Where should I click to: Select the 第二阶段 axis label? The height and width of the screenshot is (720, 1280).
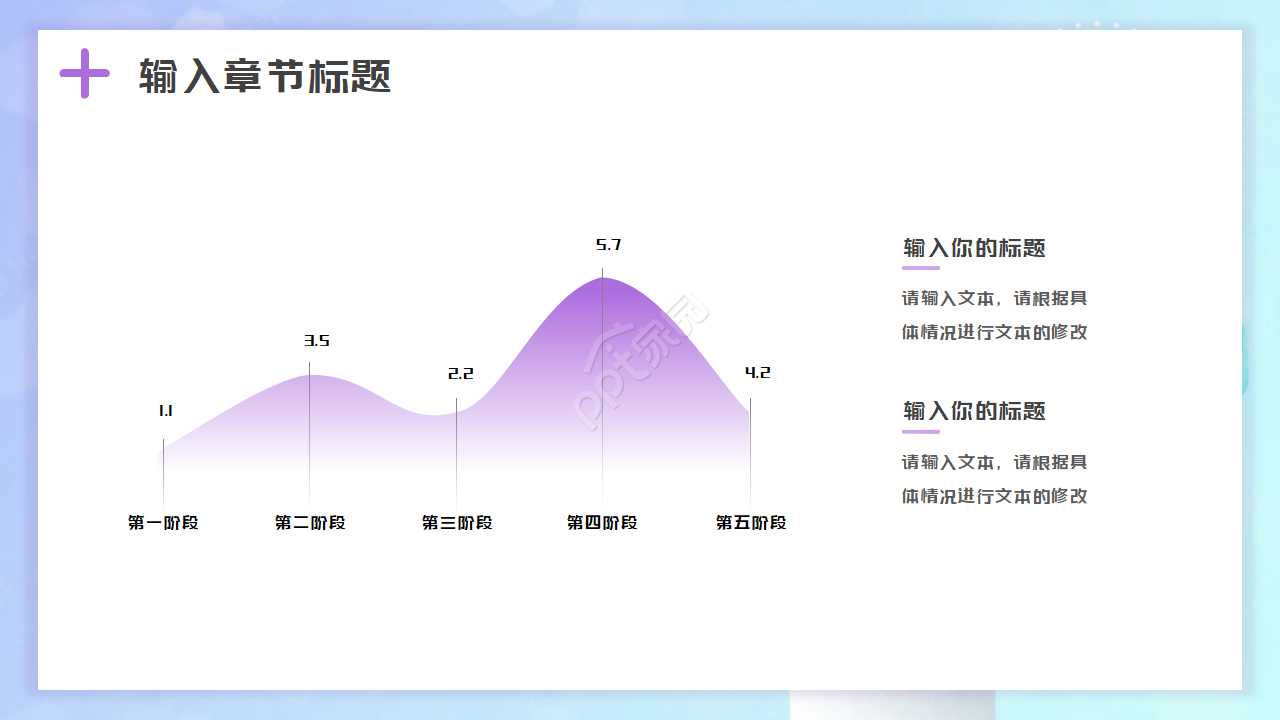[x=311, y=522]
